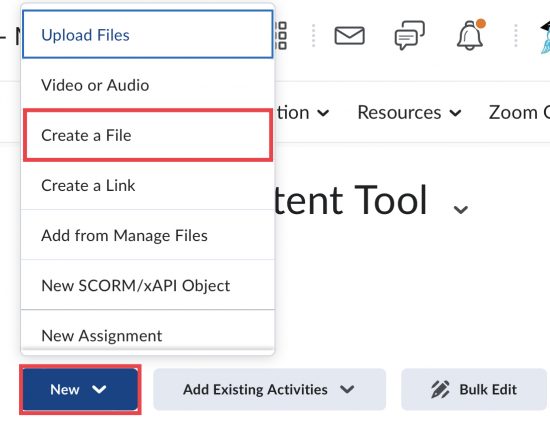This screenshot has width=550, height=424.
Task: Open the Message alerts envelope icon
Action: pyautogui.click(x=349, y=35)
